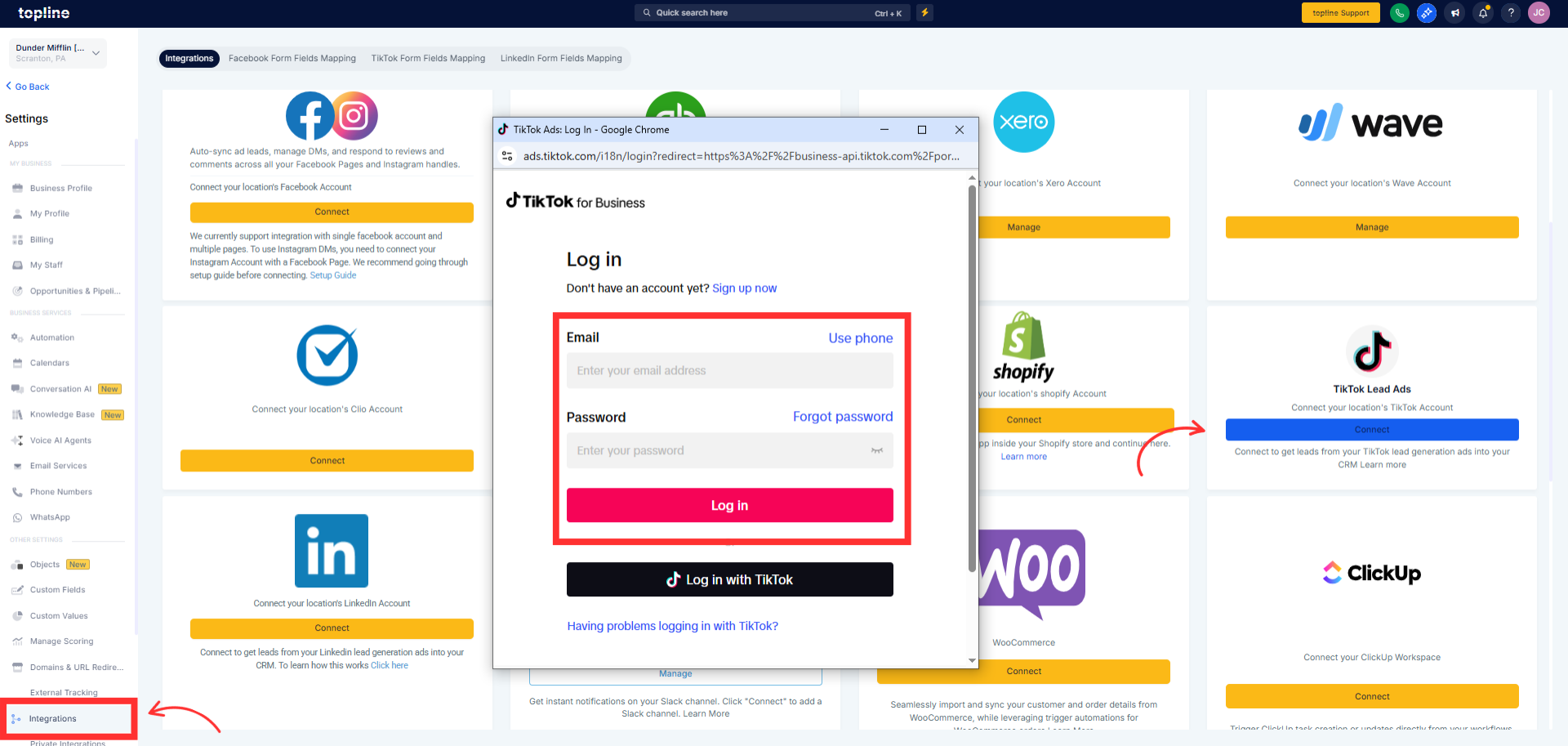1568x746 pixels.
Task: Click the Wave logo
Action: [x=1372, y=124]
